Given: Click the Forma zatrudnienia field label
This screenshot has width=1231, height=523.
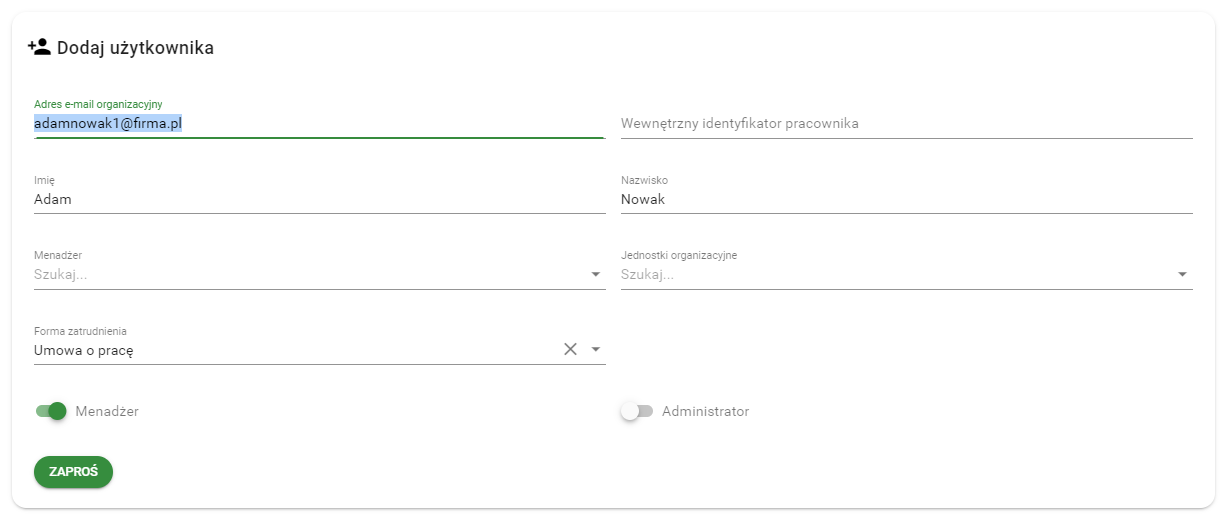Looking at the screenshot, I should 80,331.
